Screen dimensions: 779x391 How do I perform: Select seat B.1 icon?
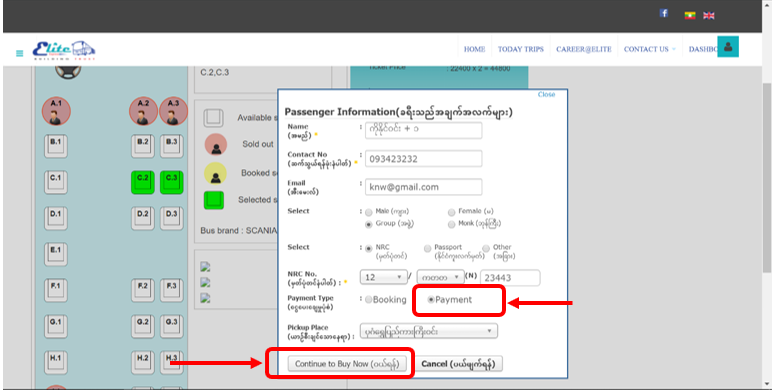(x=56, y=147)
